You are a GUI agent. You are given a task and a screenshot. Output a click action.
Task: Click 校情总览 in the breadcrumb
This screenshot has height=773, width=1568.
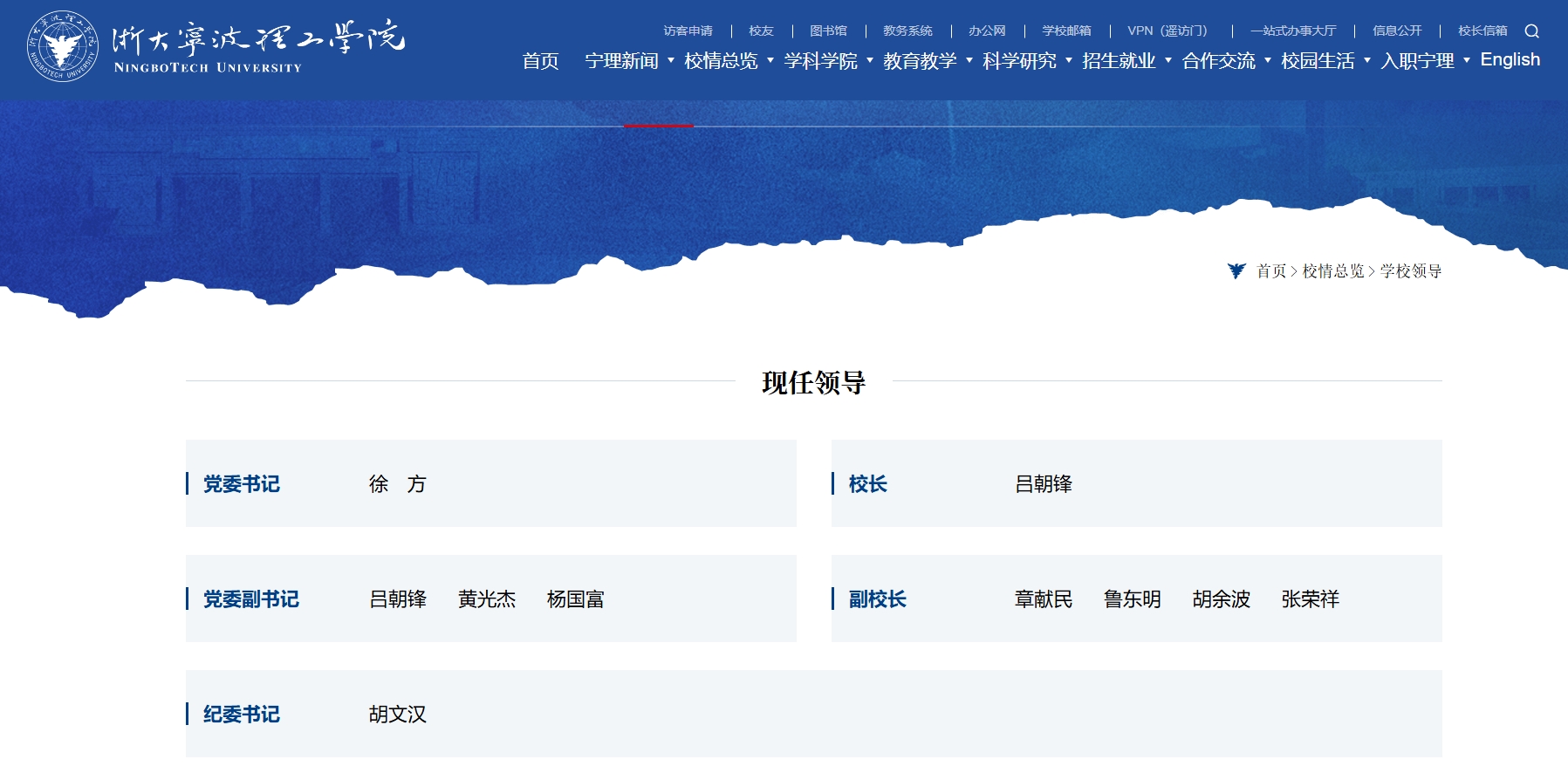[1332, 271]
